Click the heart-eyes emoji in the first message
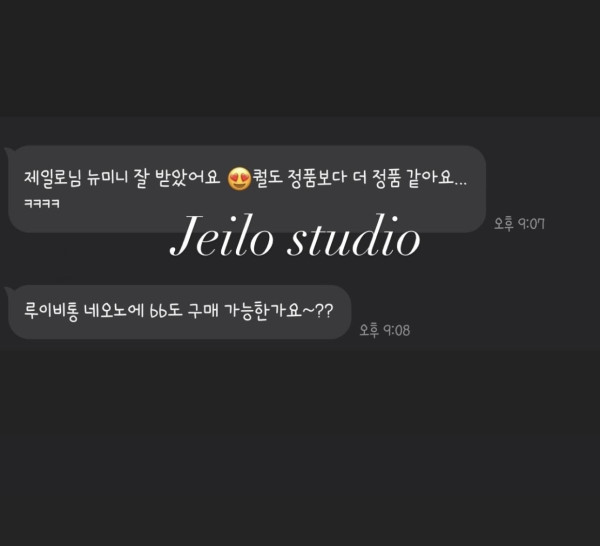Viewport: 600px width, 546px height. 239,179
